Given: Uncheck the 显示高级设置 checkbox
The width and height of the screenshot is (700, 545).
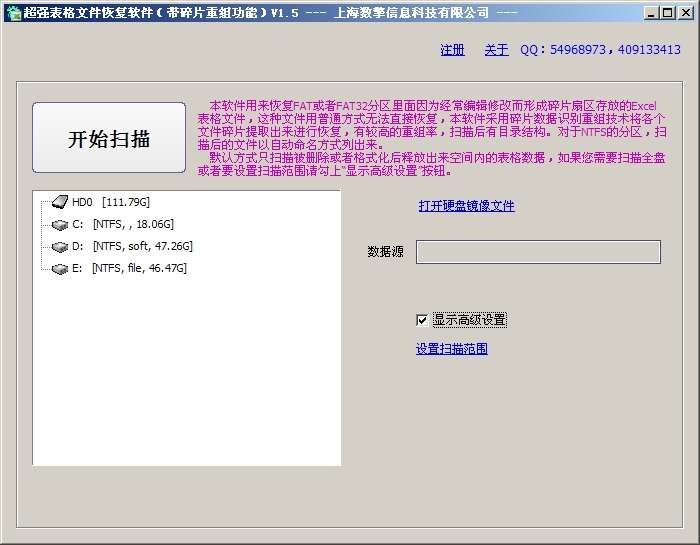Looking at the screenshot, I should click(422, 320).
